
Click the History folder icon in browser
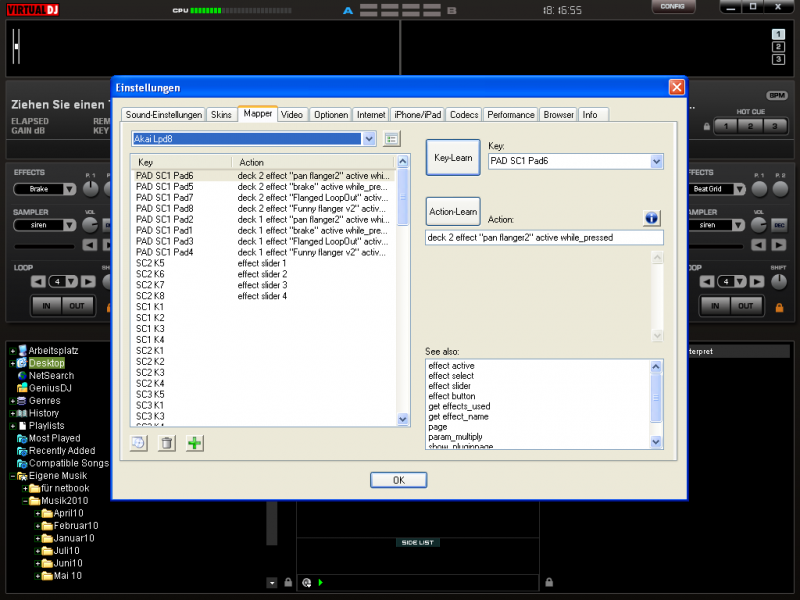pos(21,413)
